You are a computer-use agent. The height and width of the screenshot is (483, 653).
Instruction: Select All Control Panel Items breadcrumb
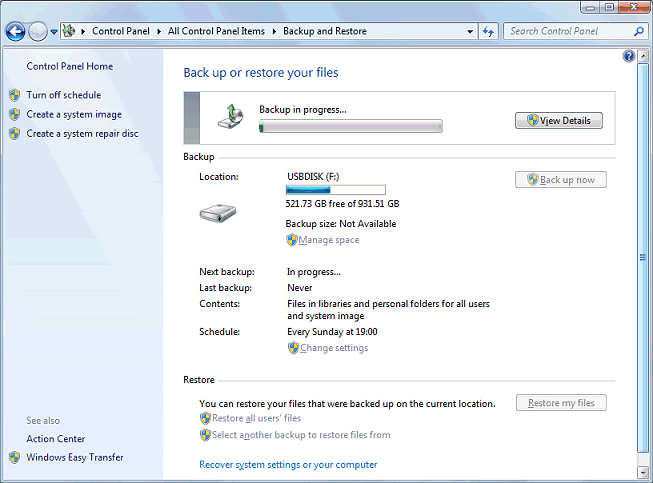216,31
